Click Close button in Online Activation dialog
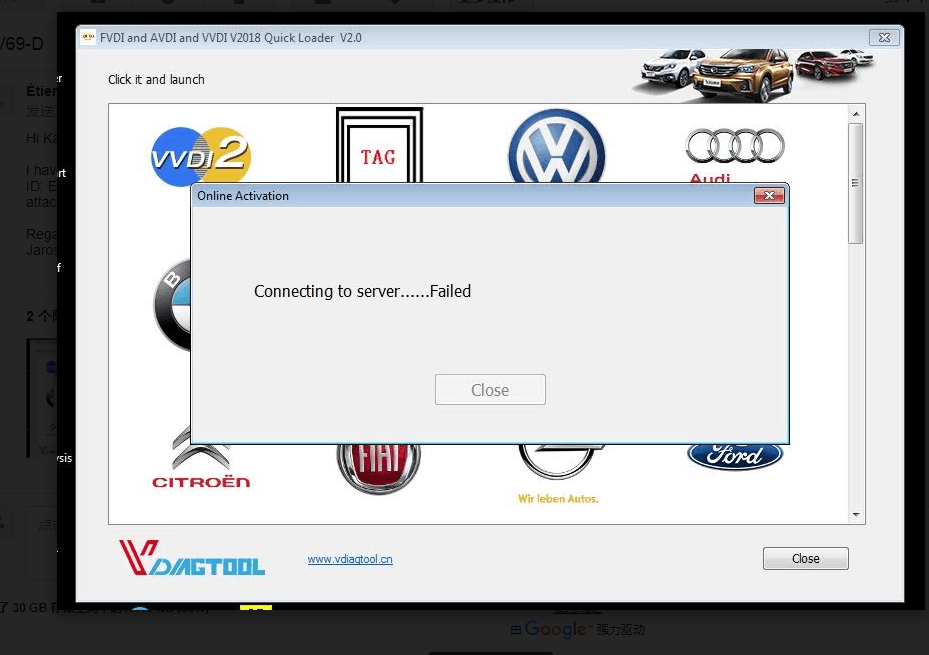929x655 pixels. click(490, 390)
